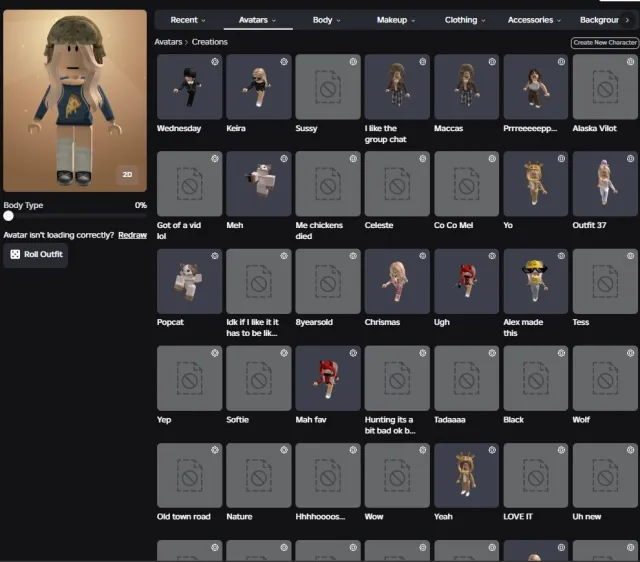Open the Makeup dropdown
The image size is (640, 562).
(x=396, y=20)
